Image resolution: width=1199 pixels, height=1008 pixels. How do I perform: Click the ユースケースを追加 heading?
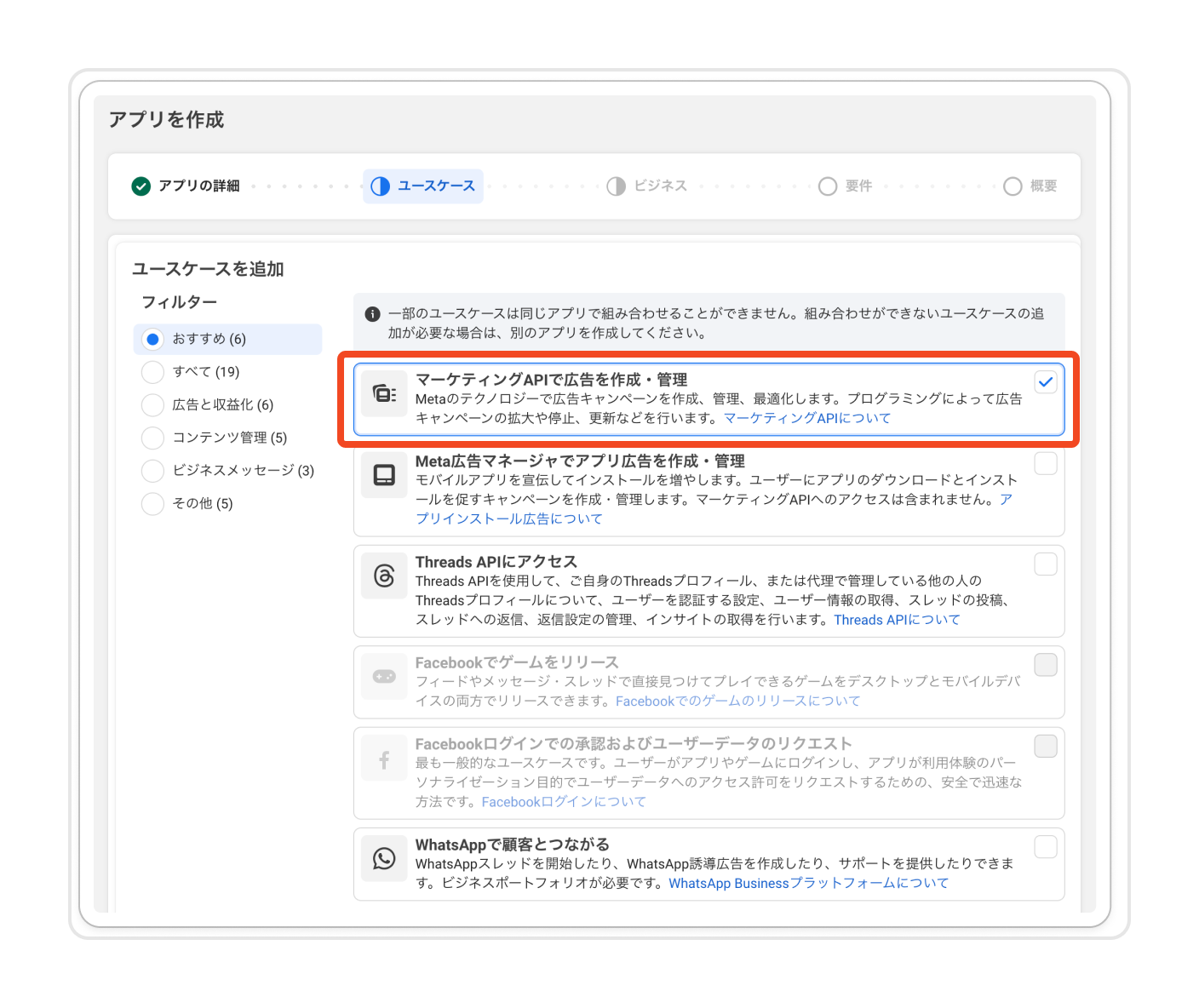point(208,269)
